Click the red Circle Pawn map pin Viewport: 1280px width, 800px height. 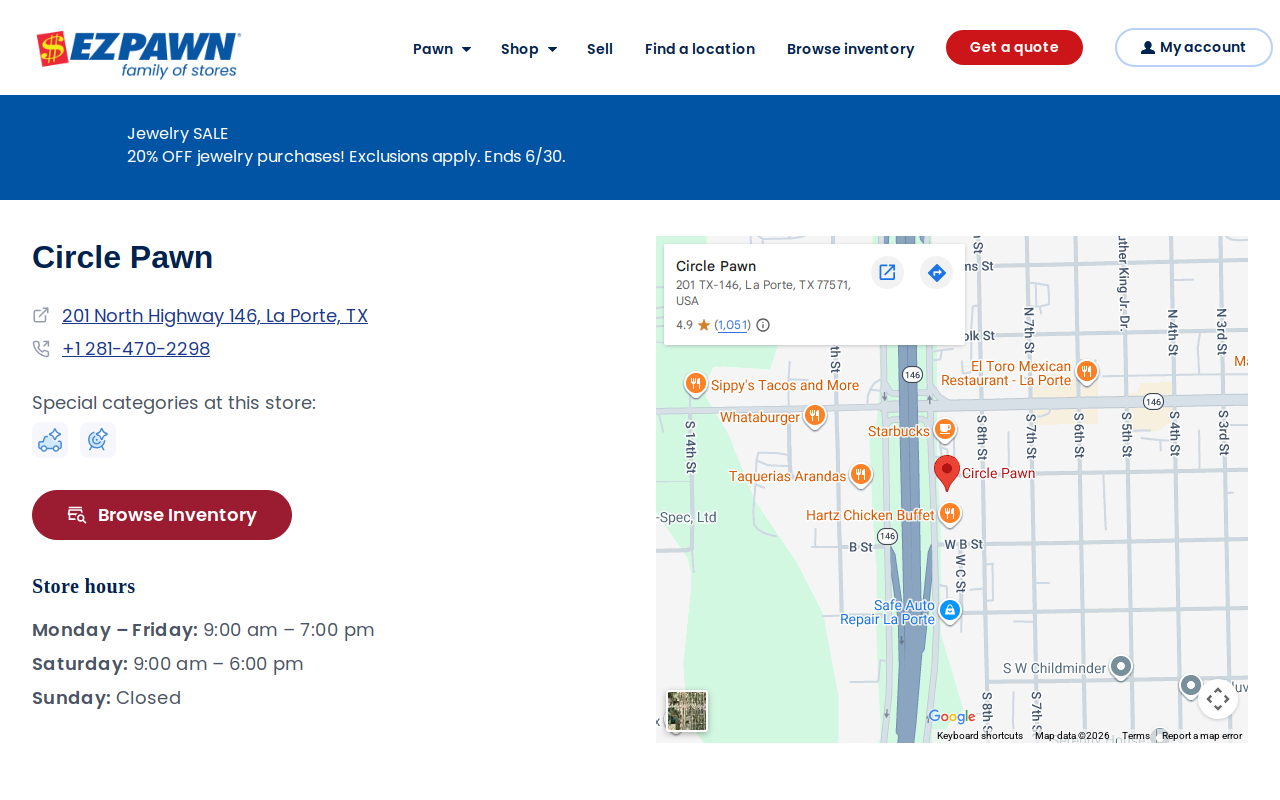(x=947, y=472)
